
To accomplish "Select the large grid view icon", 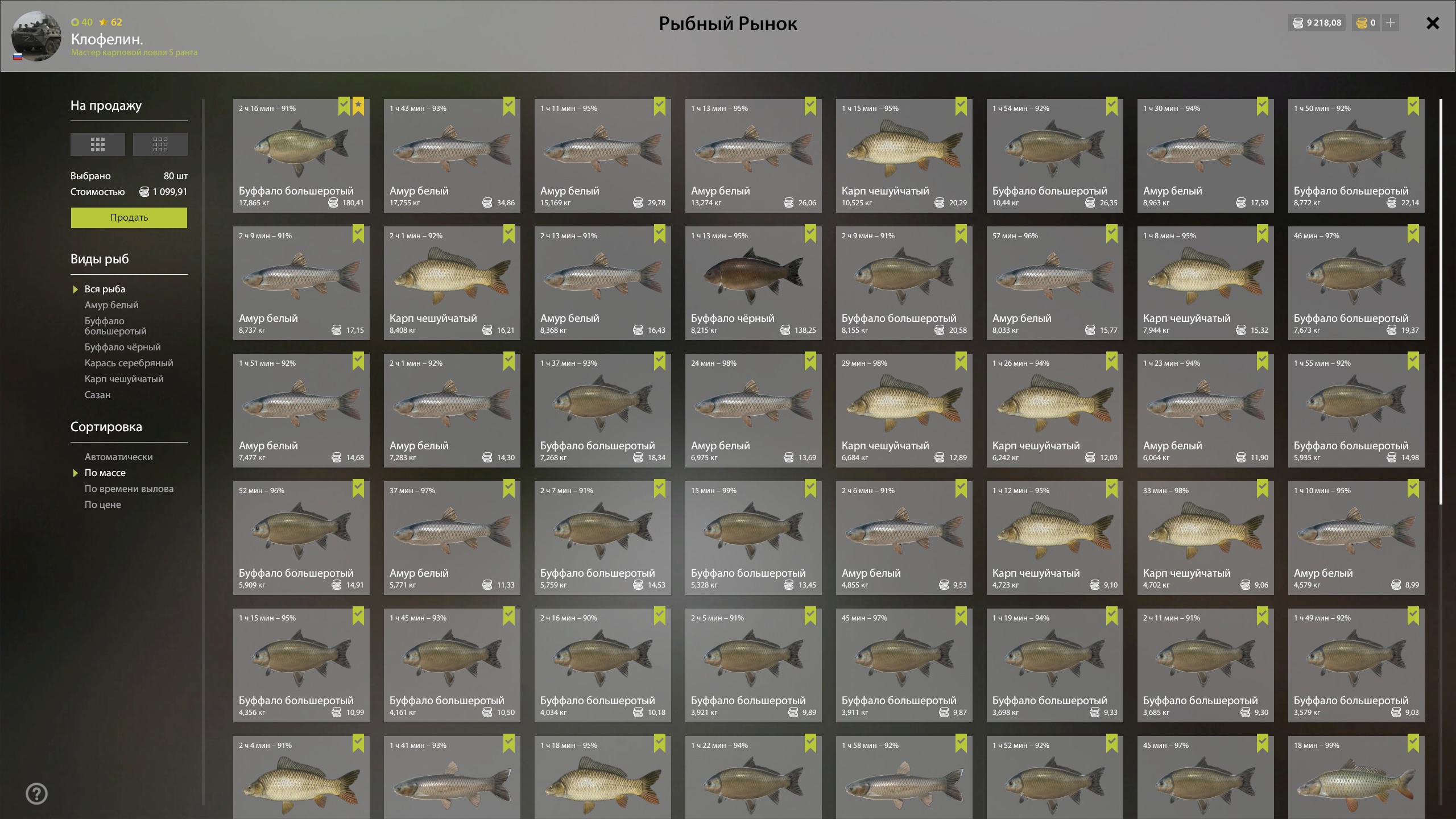I will coord(98,144).
